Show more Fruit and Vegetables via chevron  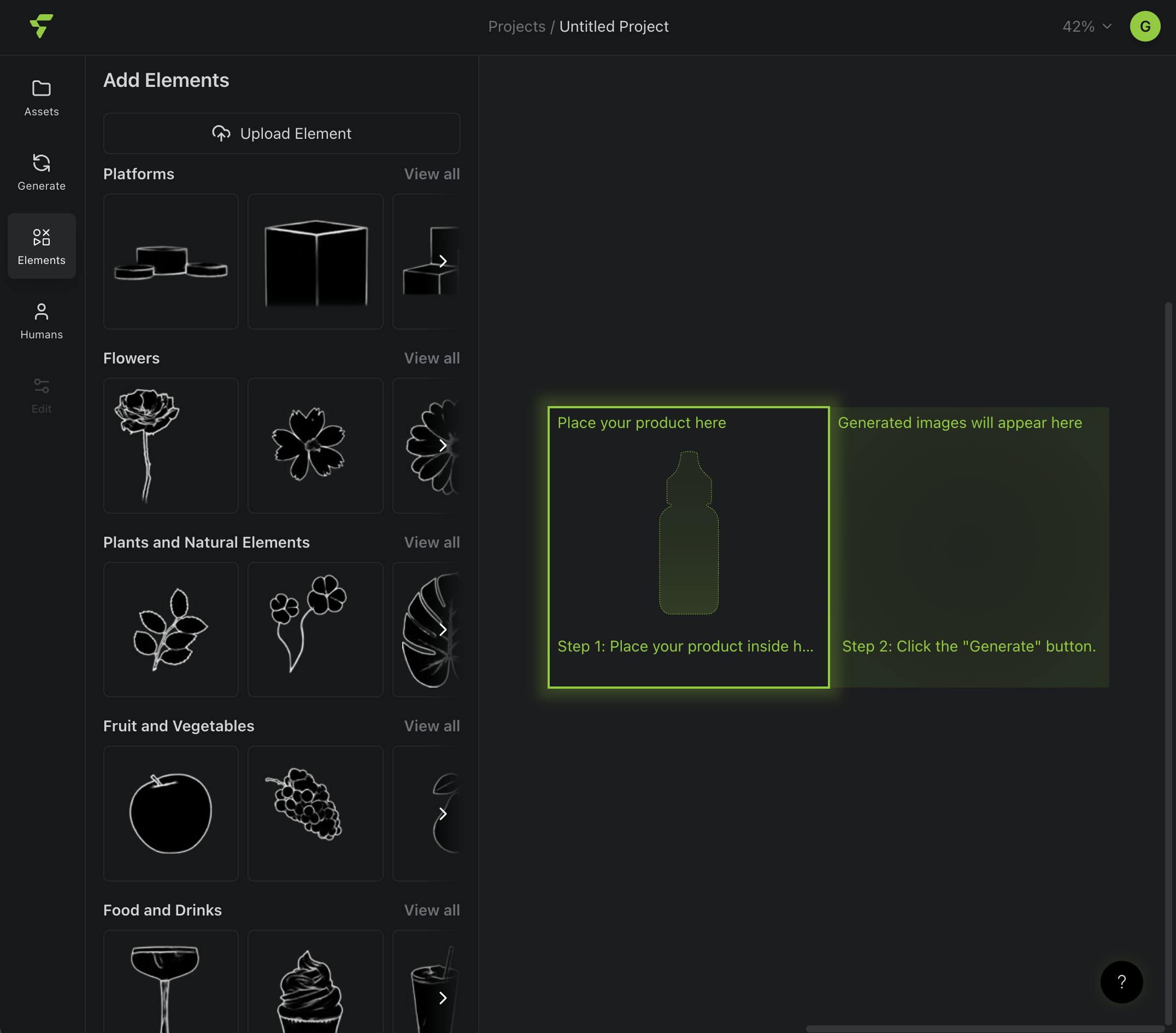click(443, 813)
